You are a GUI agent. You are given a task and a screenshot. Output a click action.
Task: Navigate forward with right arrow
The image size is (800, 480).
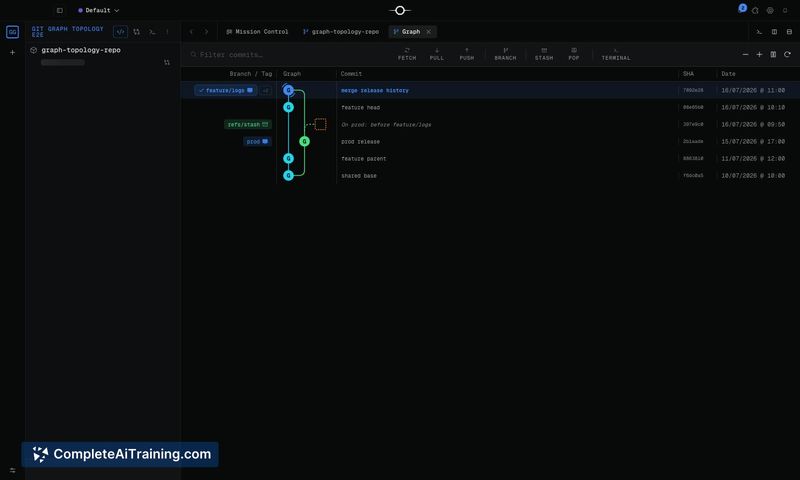[x=206, y=32]
